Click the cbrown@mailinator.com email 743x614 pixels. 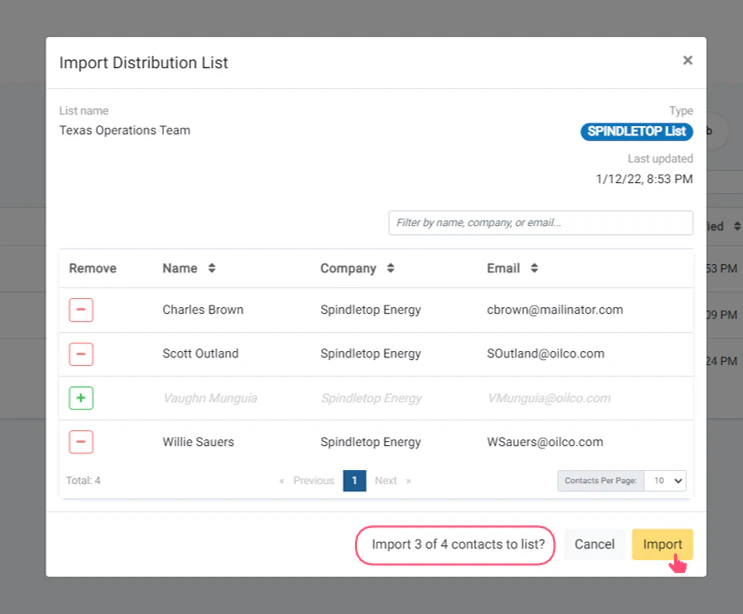pos(555,310)
